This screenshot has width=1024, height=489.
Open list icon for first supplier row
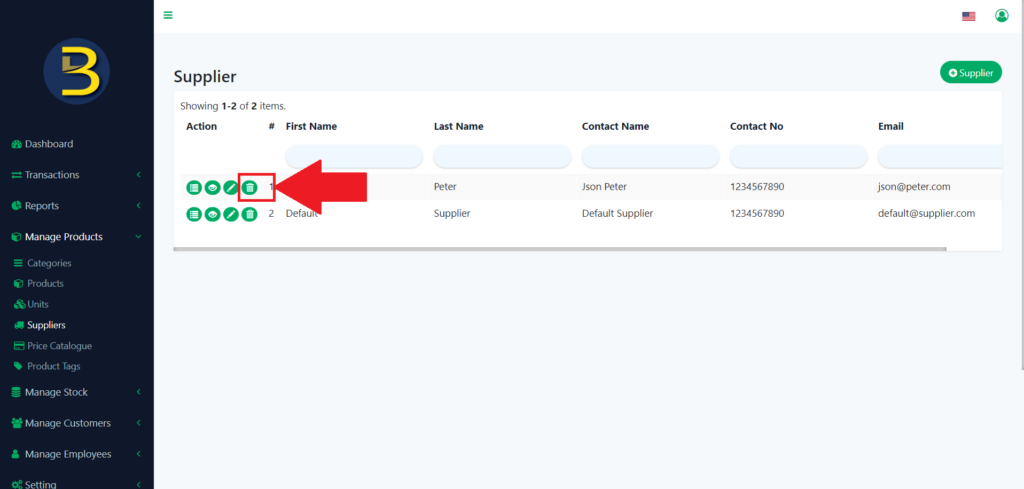pyautogui.click(x=194, y=187)
